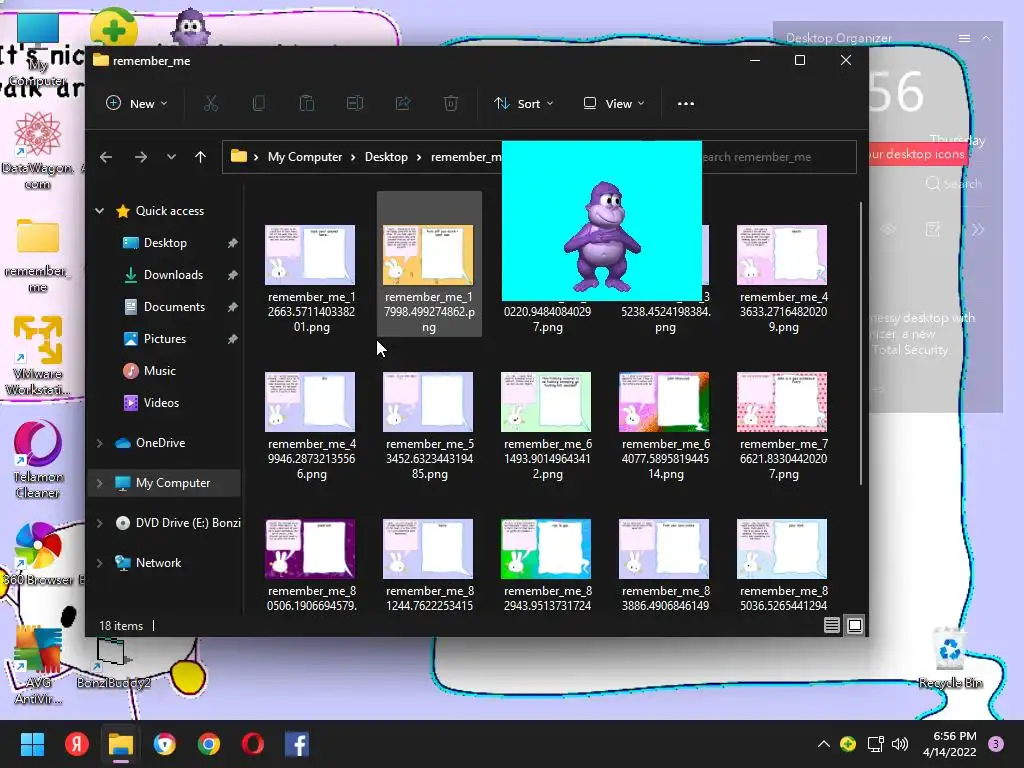The image size is (1024, 768).
Task: Open the Recycle Bin desktop icon
Action: (x=950, y=658)
